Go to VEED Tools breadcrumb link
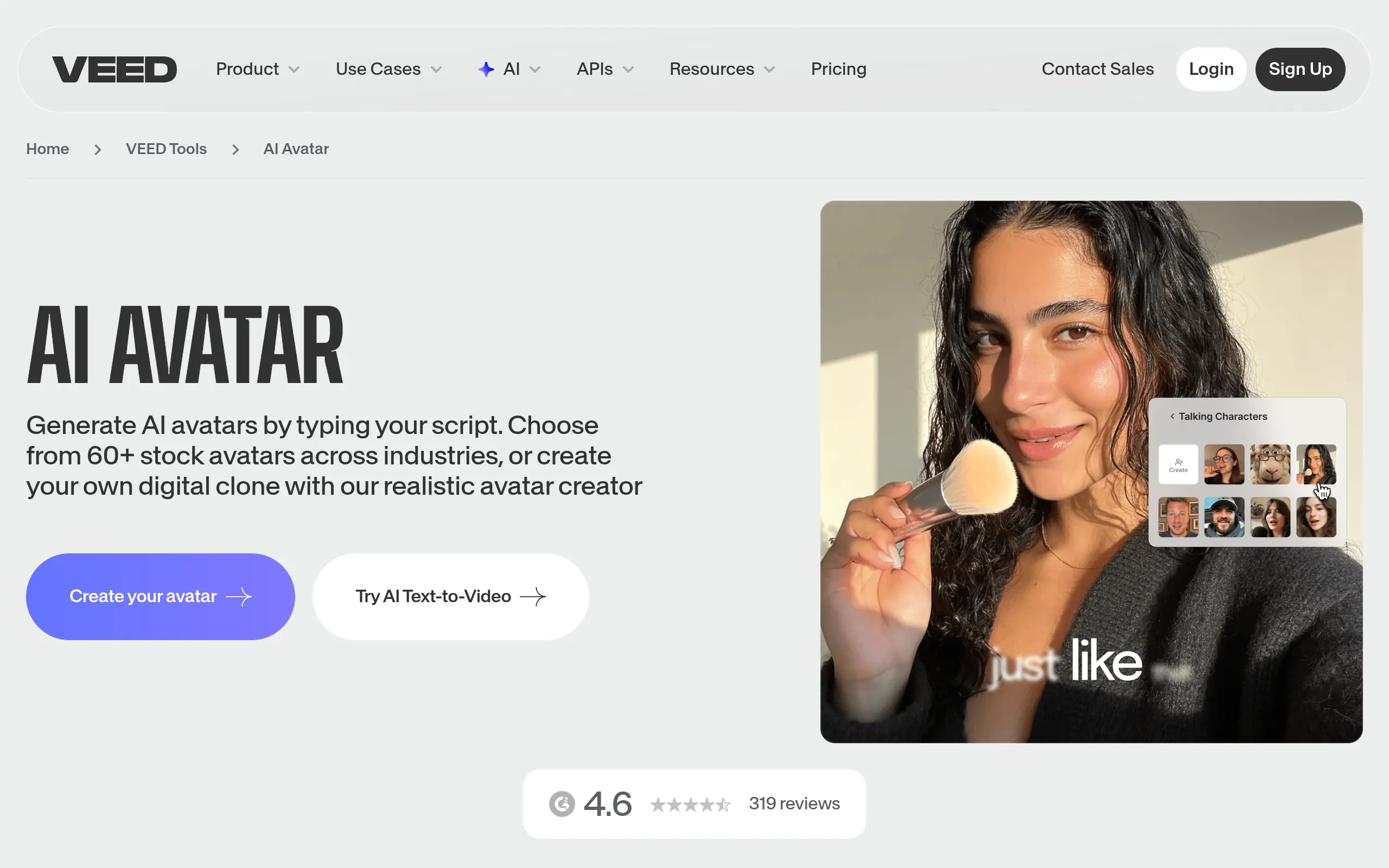Image resolution: width=1389 pixels, height=868 pixels. (166, 149)
